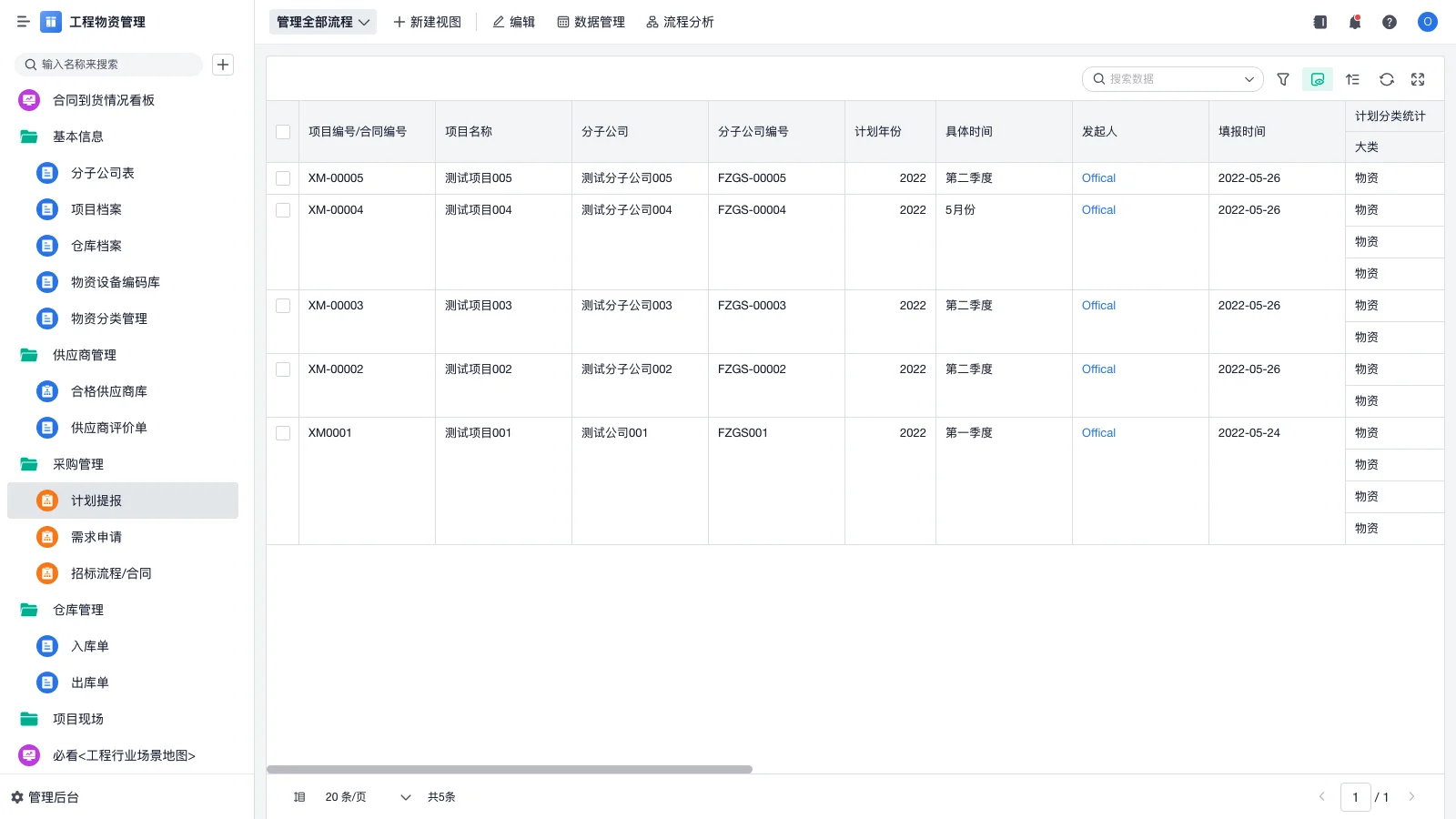1456x819 pixels.
Task: Click the 项目名称 column header
Action: pyautogui.click(x=503, y=132)
